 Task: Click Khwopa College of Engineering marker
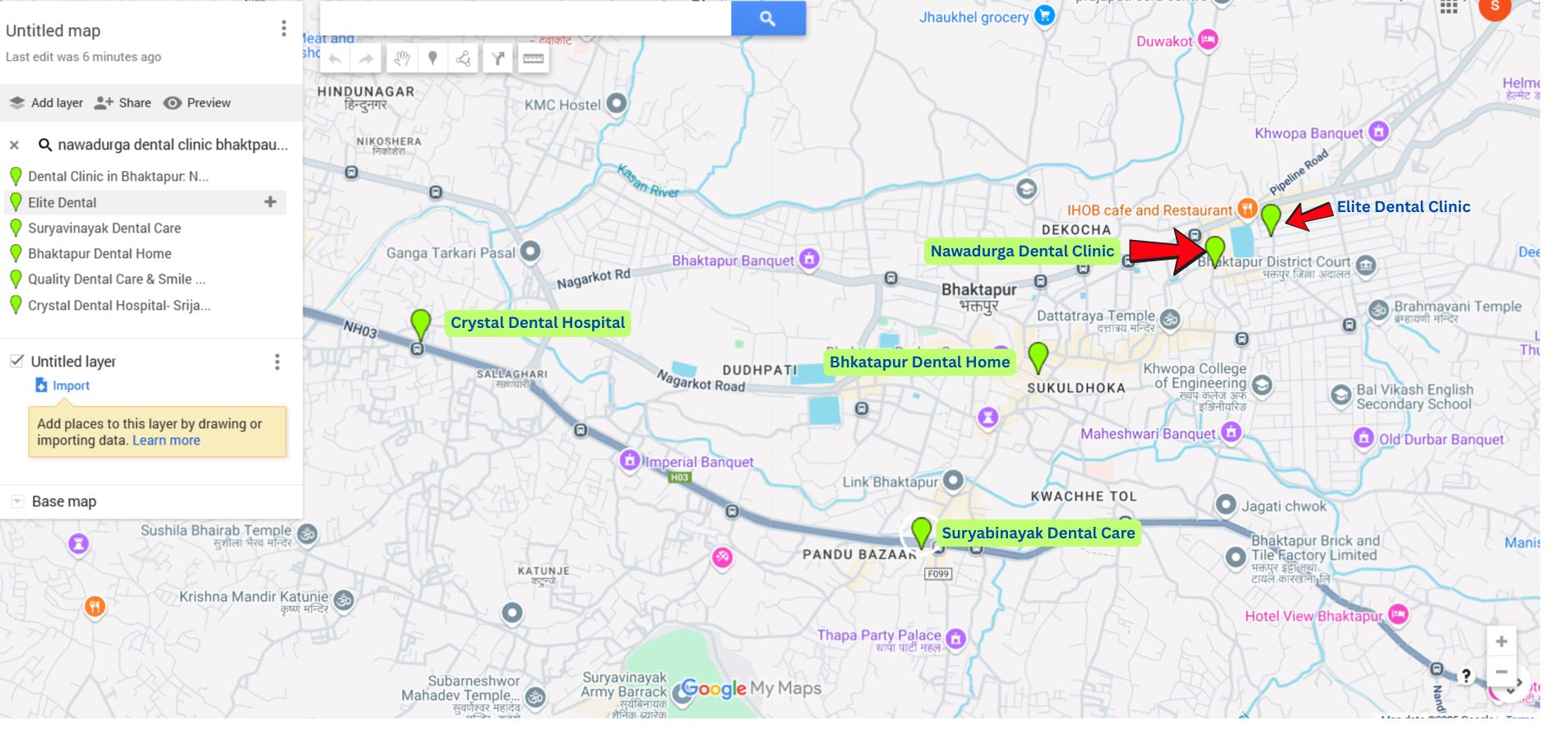pos(1262,385)
